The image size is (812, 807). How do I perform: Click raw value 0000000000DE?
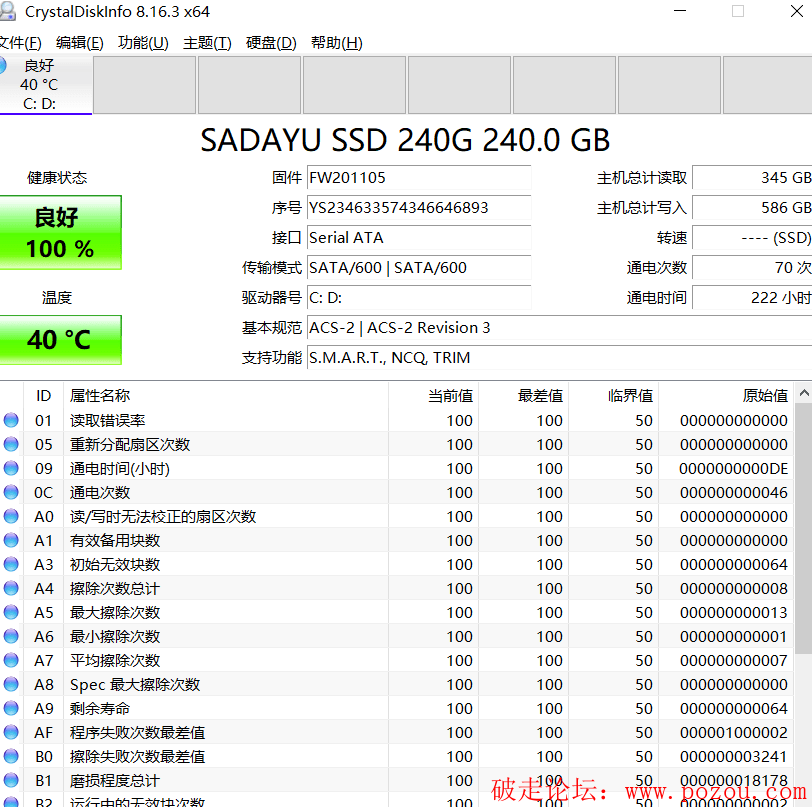click(734, 468)
